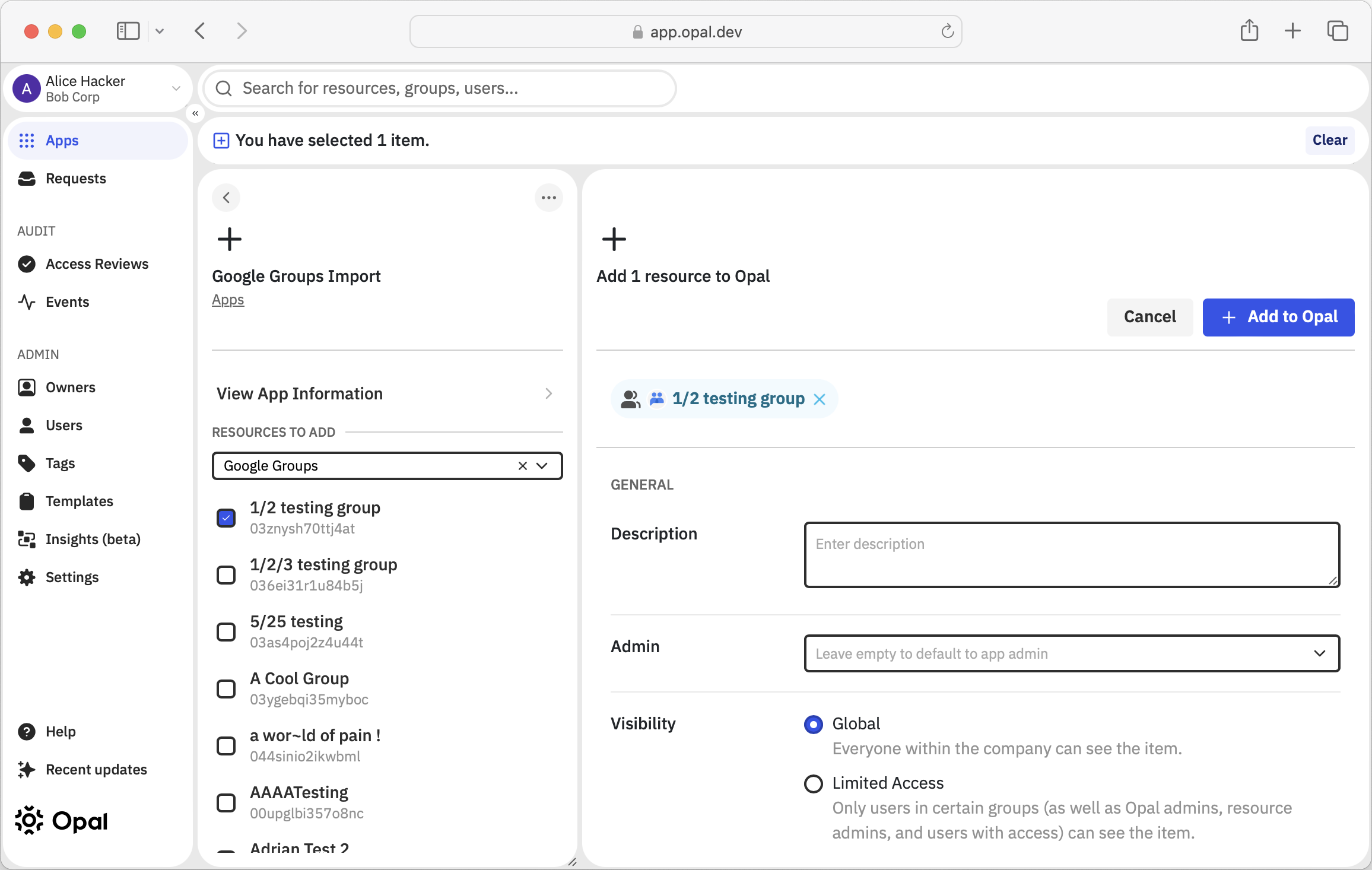Click the '1/2/3 testing group' name
1372x870 pixels.
point(323,564)
